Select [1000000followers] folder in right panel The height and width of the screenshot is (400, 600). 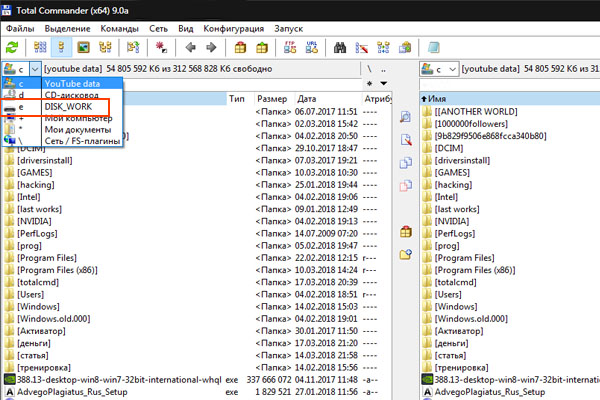pos(471,124)
